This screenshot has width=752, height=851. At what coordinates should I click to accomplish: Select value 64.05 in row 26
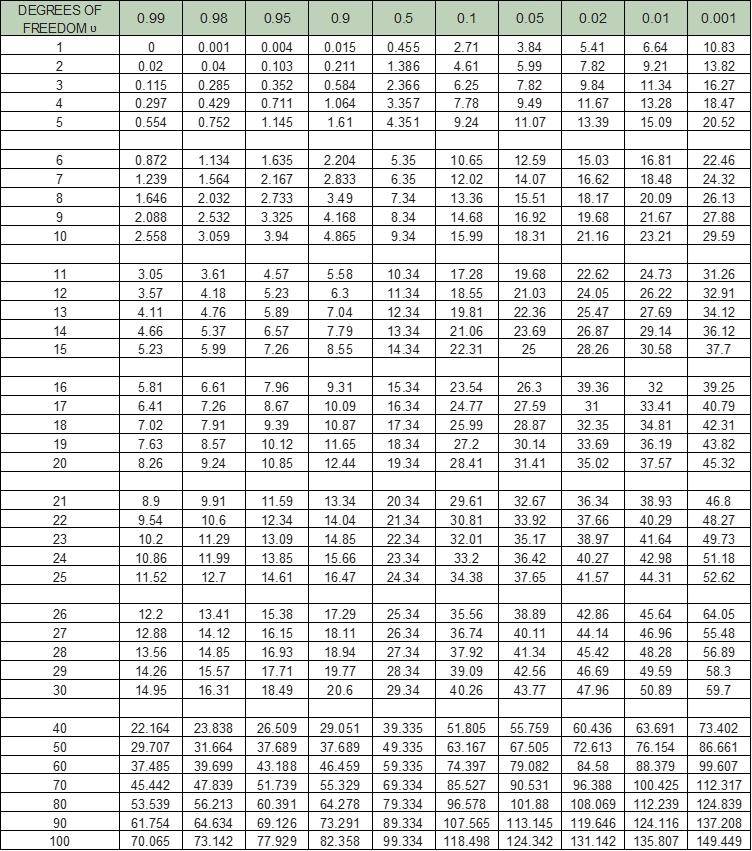(x=719, y=614)
